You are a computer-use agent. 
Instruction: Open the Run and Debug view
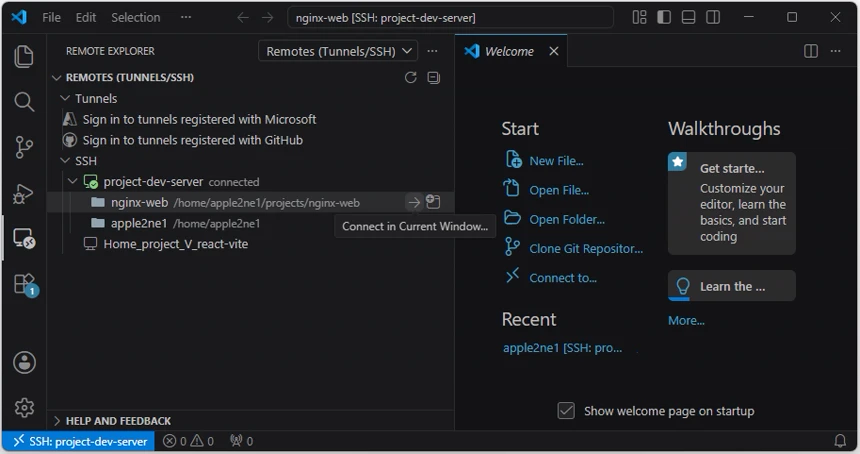click(x=24, y=194)
